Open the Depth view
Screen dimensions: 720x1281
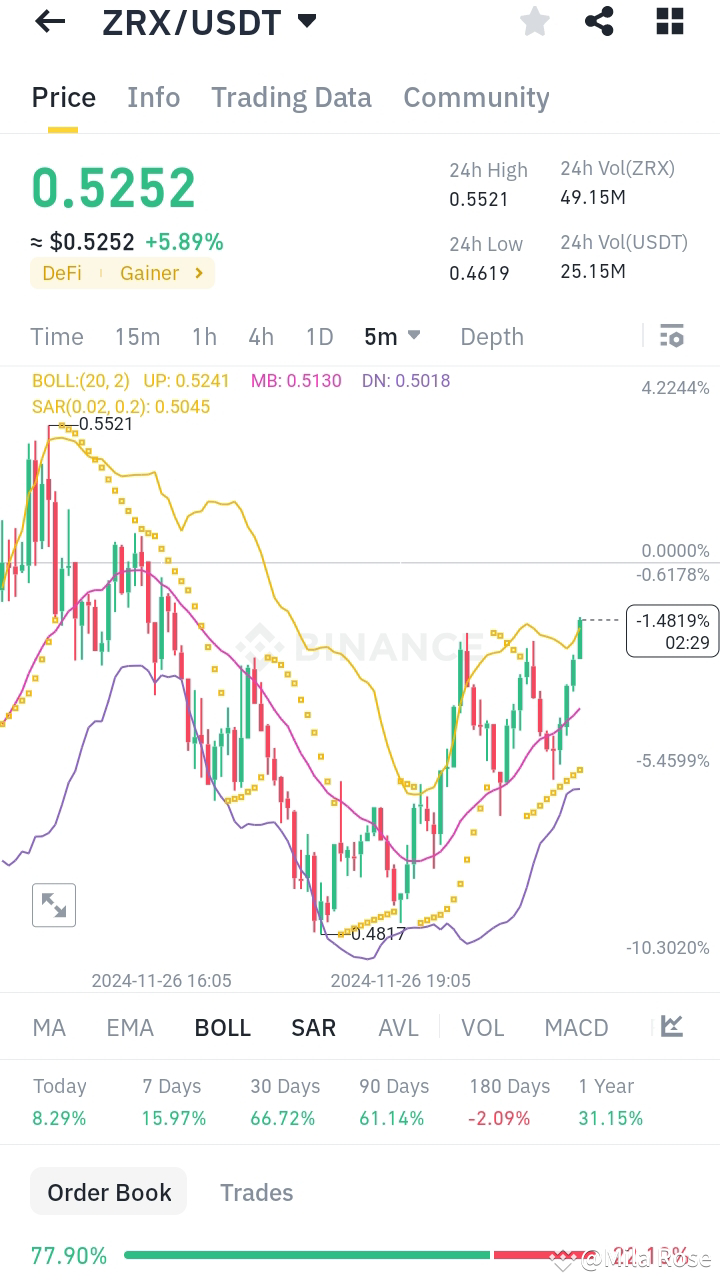tap(491, 336)
